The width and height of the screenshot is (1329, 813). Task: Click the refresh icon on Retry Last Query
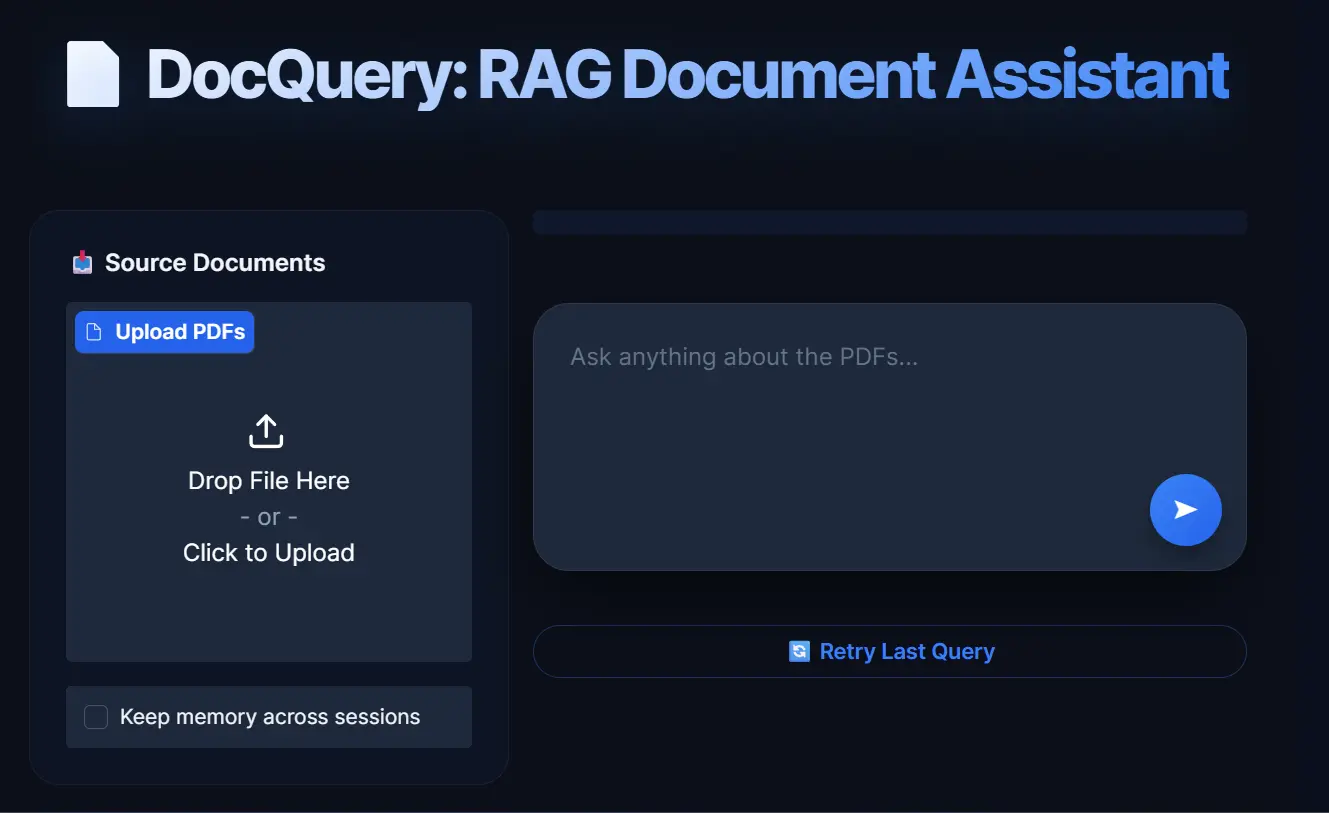[x=798, y=651]
